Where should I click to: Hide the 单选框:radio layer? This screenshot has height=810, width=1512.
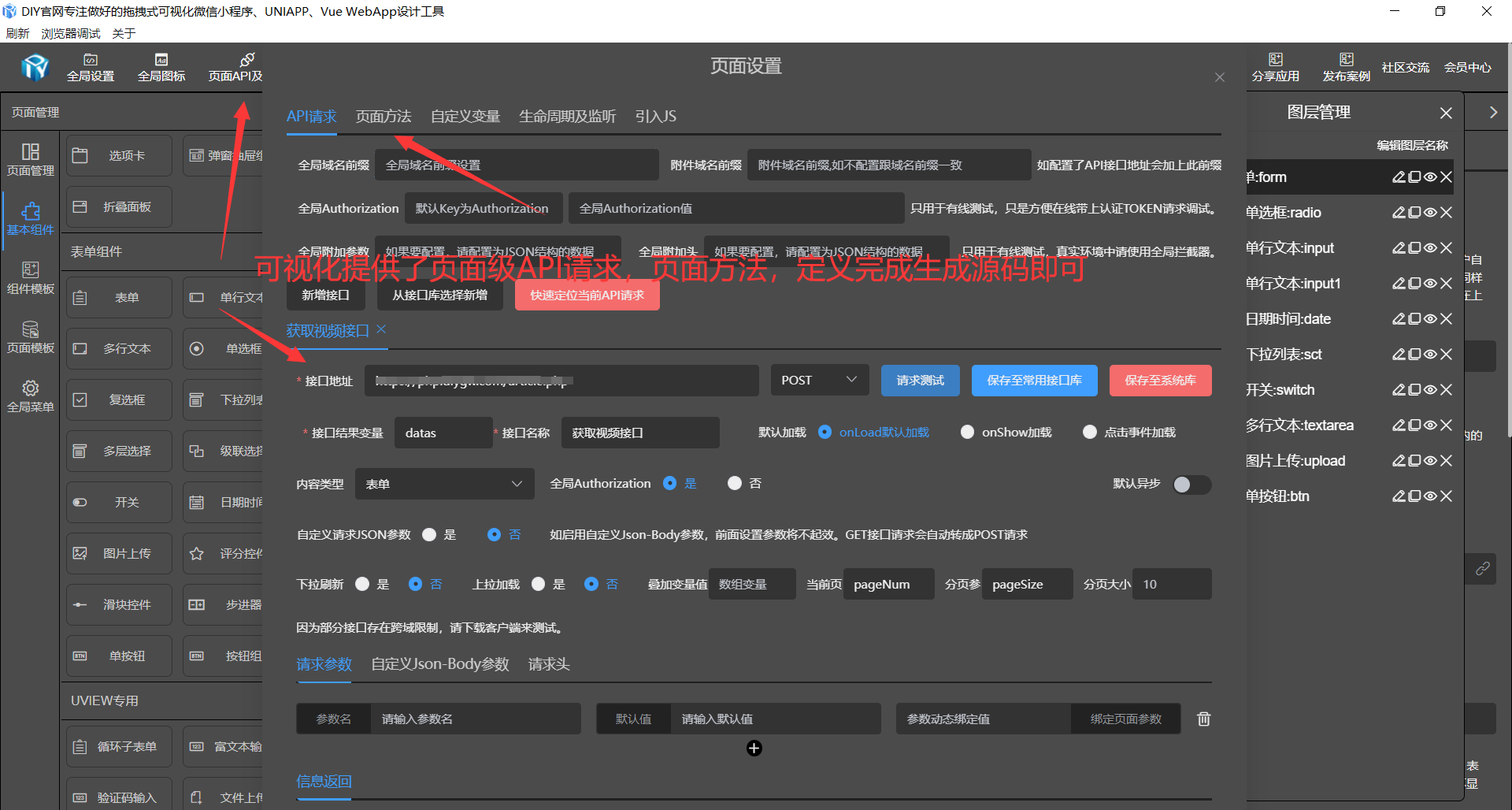pyautogui.click(x=1430, y=213)
